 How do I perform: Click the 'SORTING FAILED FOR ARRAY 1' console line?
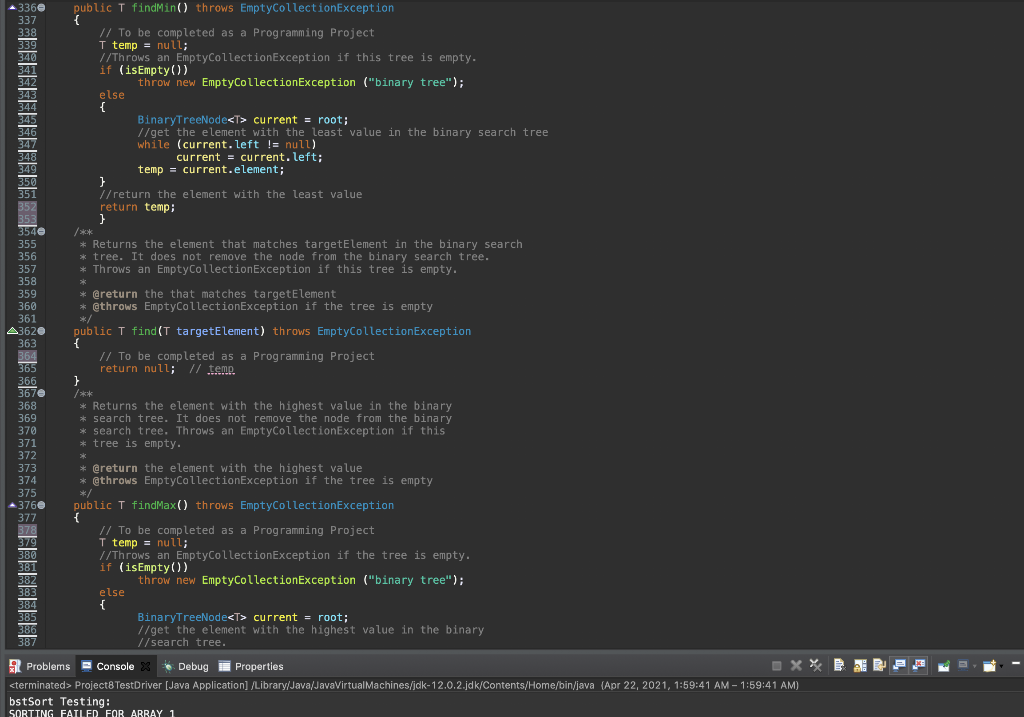point(91,713)
